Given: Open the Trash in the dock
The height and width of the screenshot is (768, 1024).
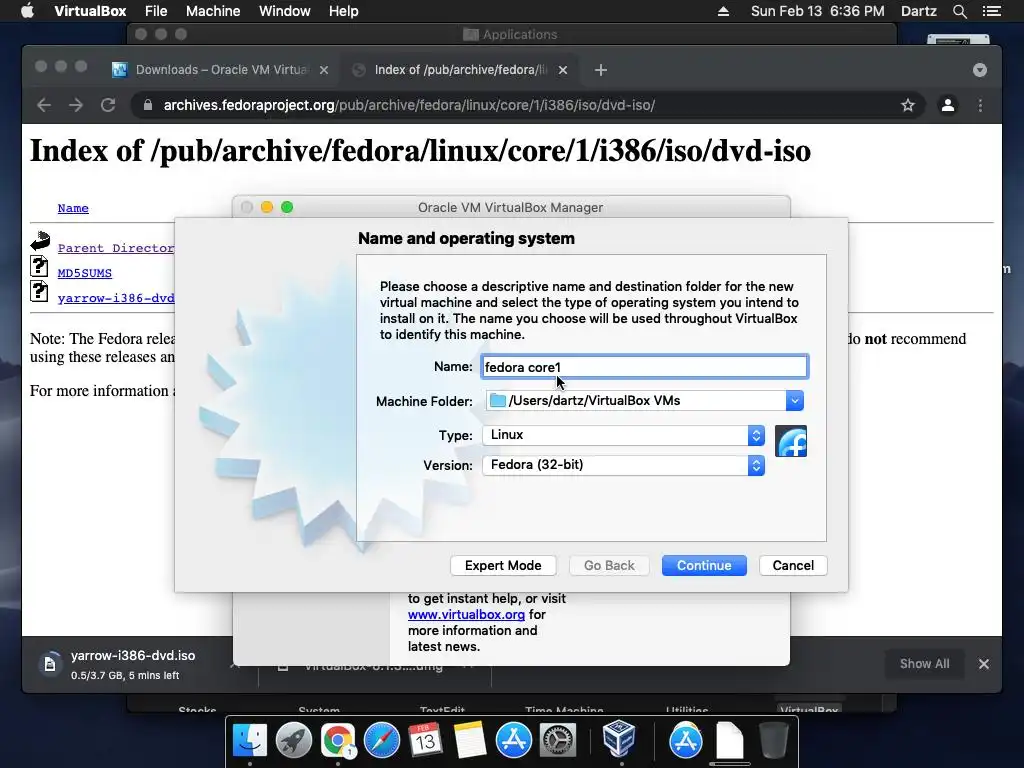Looking at the screenshot, I should 774,740.
